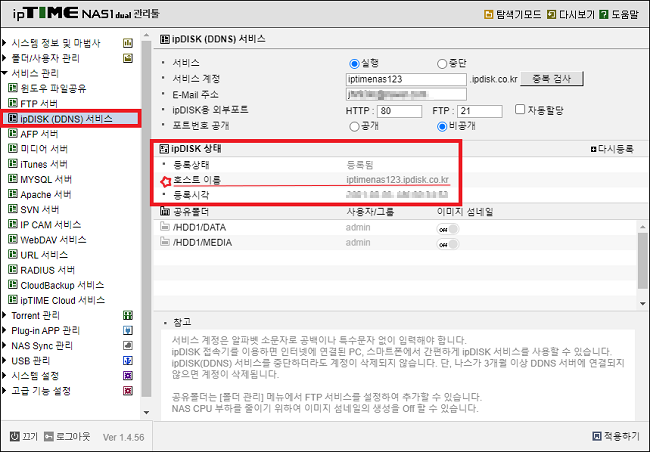Click the 시스템 설정 category icon
Viewport: 650px width, 452px height.
click(128, 376)
